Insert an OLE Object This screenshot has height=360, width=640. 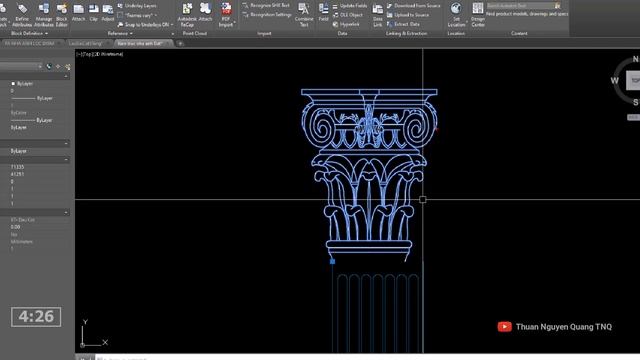(x=347, y=15)
